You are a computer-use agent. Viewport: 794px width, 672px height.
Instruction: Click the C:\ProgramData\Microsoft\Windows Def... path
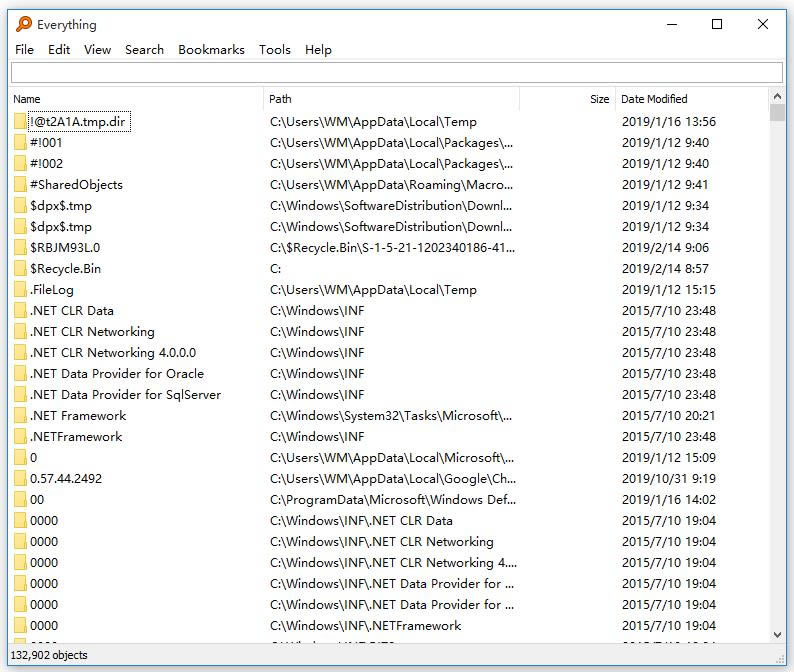[393, 500]
